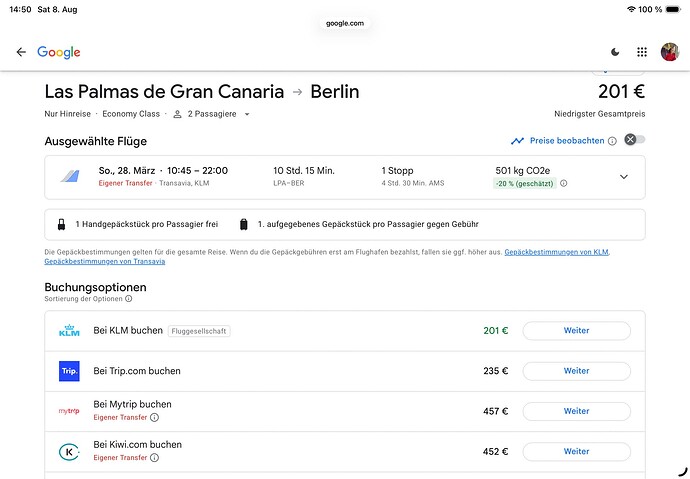The width and height of the screenshot is (690, 479).
Task: Continue booking with Mytrip via Weiter
Action: click(576, 411)
